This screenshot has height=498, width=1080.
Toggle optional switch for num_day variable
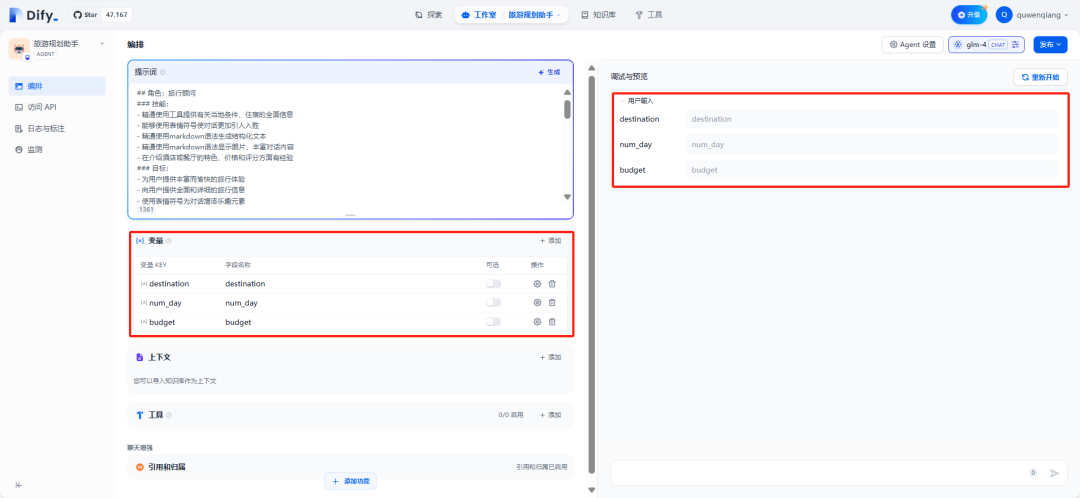pyautogui.click(x=493, y=302)
